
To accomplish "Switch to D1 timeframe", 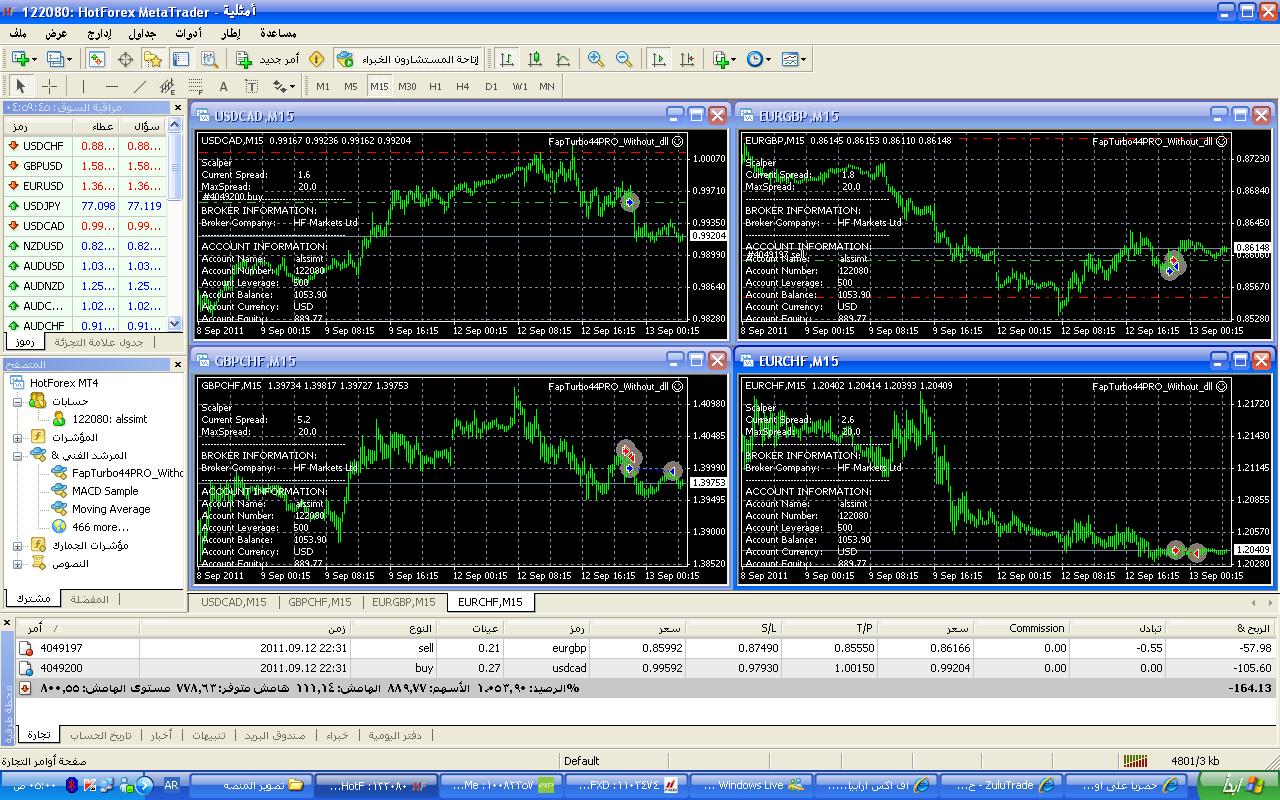I will [491, 86].
